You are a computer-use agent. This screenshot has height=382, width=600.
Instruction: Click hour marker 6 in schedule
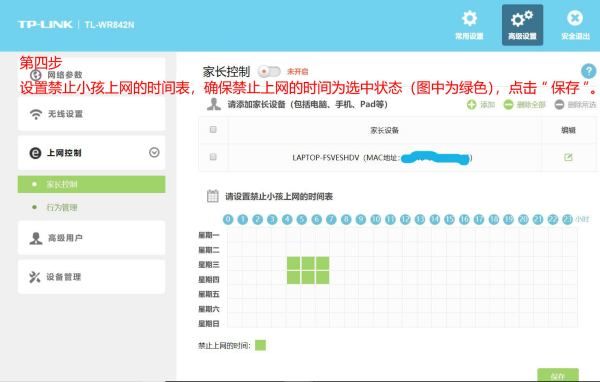(x=316, y=219)
